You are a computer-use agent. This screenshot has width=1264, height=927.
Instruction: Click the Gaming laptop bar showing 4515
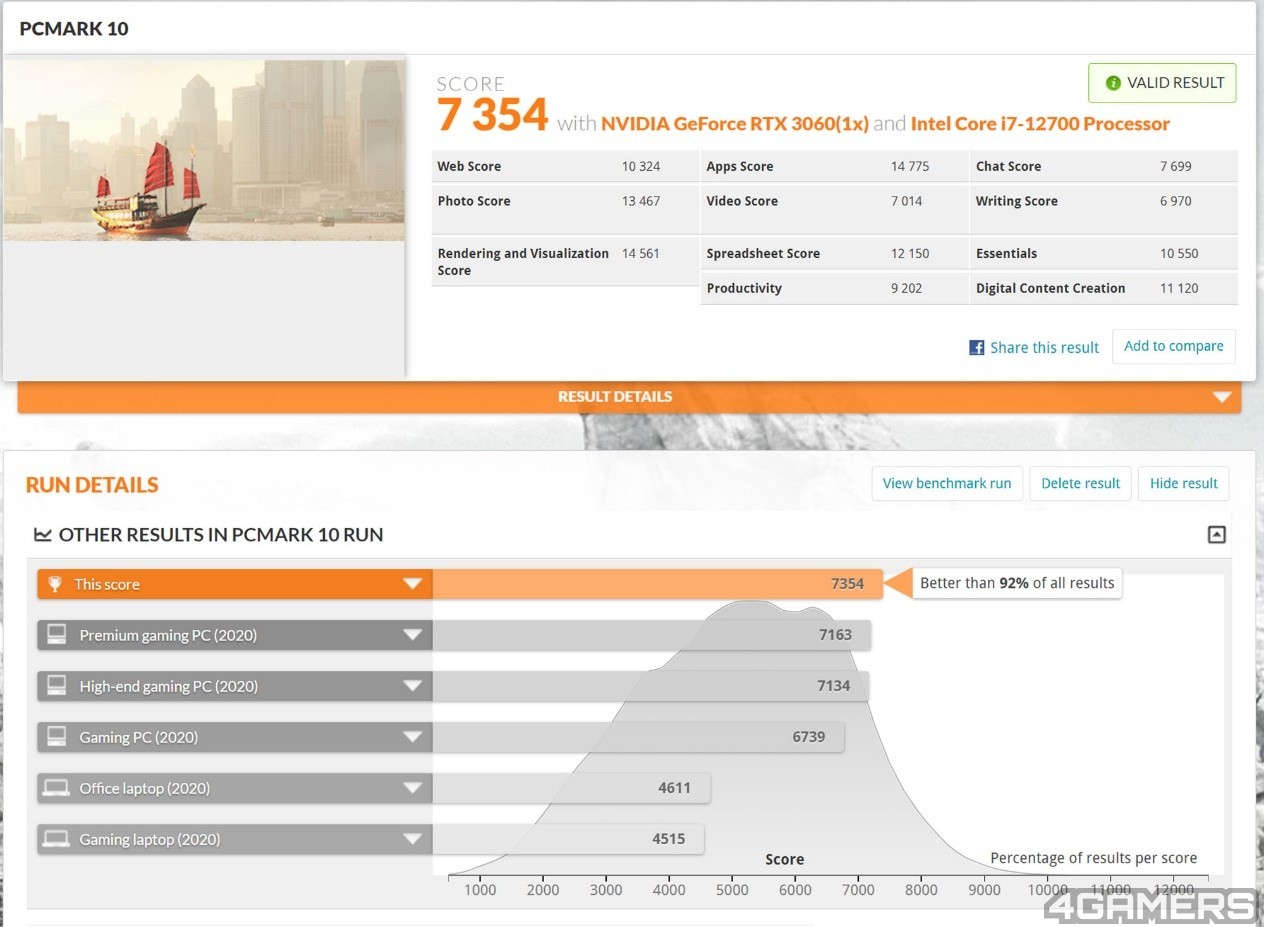coord(568,839)
